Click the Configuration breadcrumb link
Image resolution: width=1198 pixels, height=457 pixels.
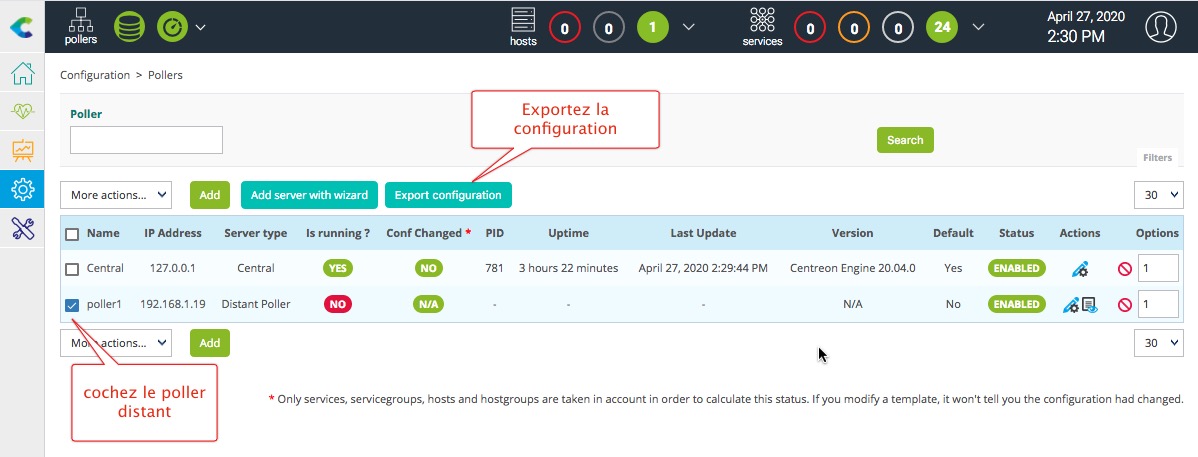coord(95,75)
